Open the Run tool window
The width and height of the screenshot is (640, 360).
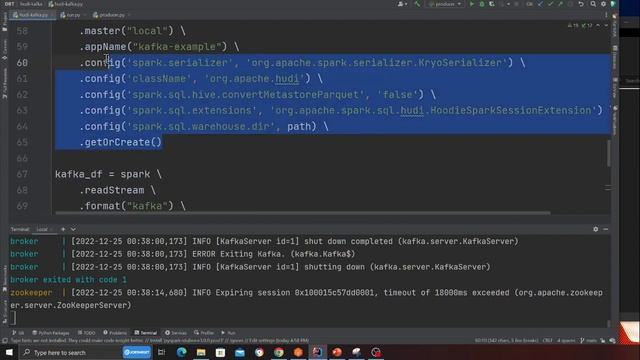229,333
